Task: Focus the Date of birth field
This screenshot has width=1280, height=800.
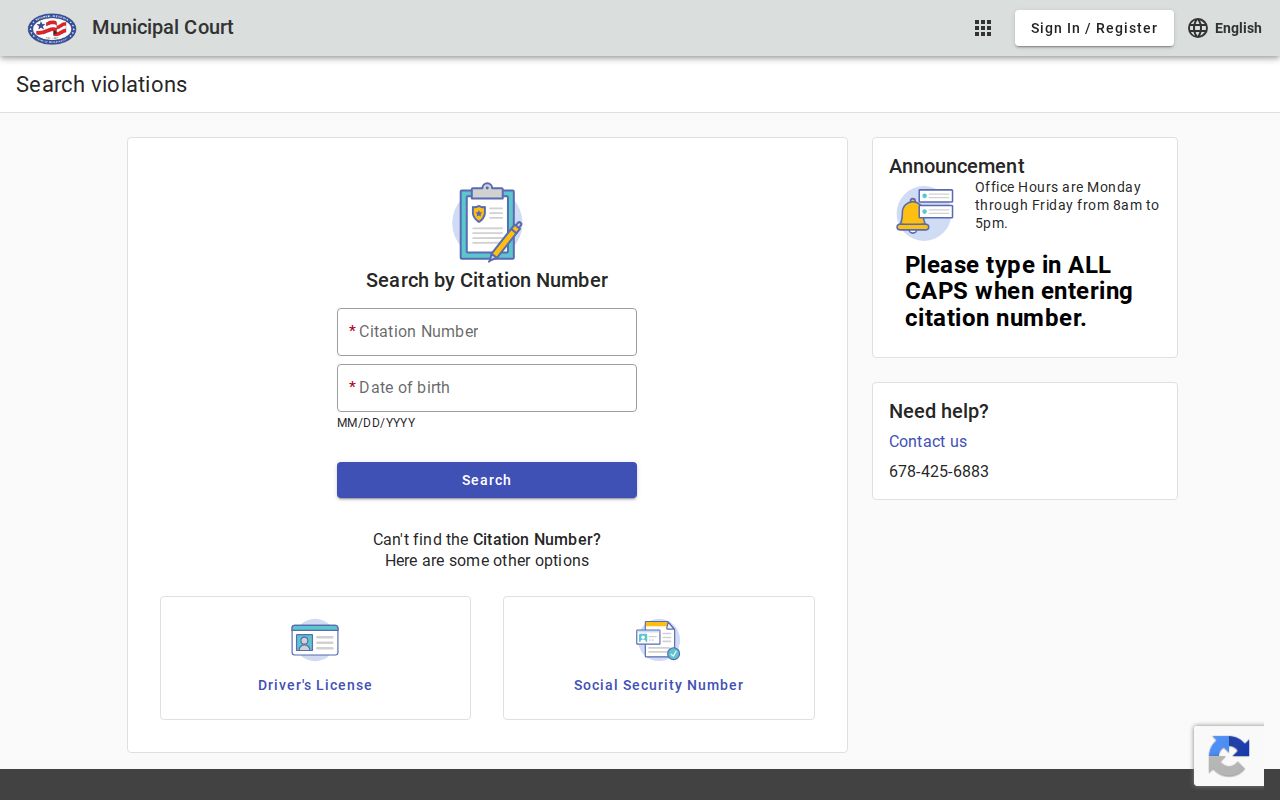Action: click(487, 388)
